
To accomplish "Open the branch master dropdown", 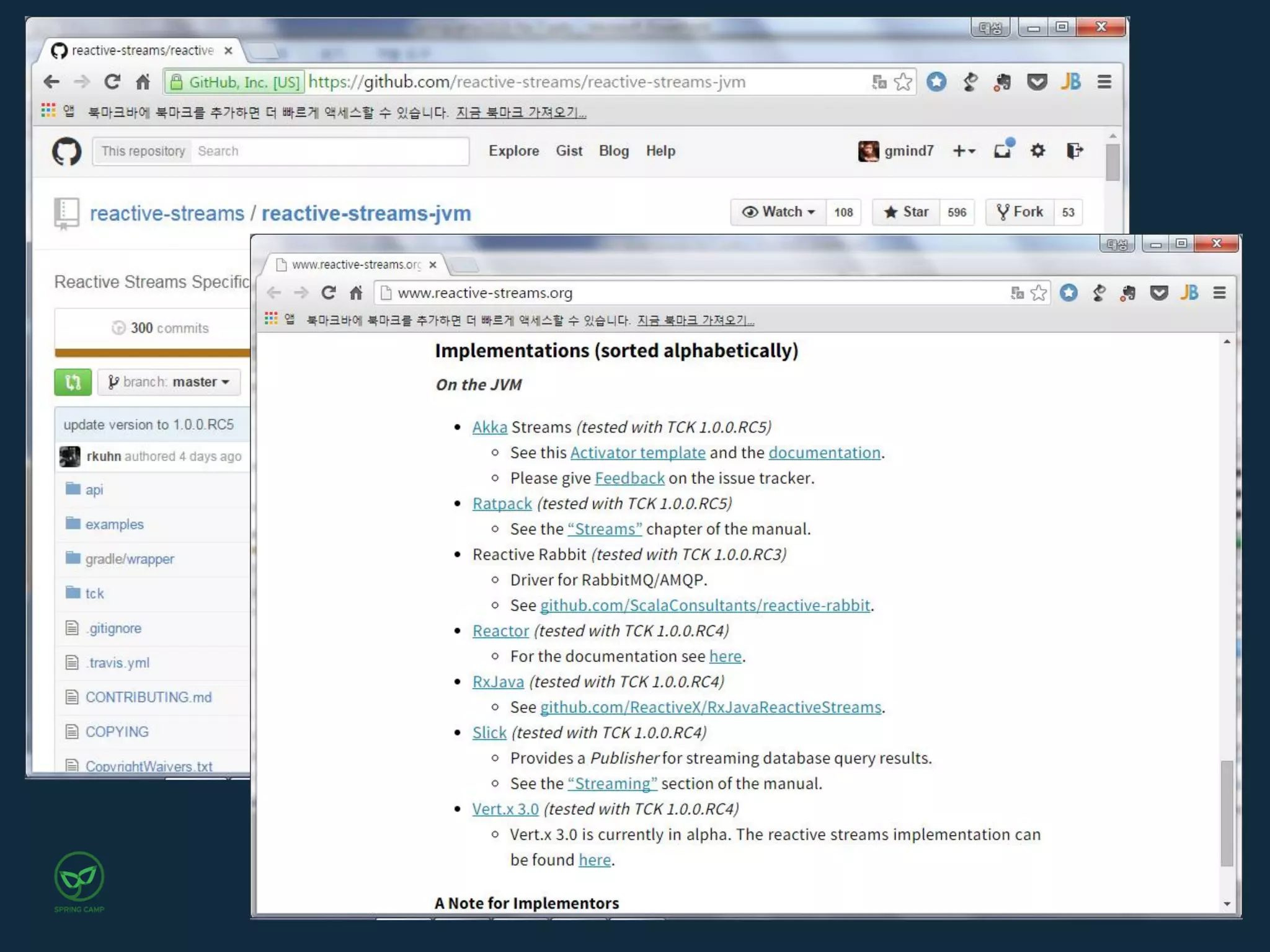I will click(169, 382).
